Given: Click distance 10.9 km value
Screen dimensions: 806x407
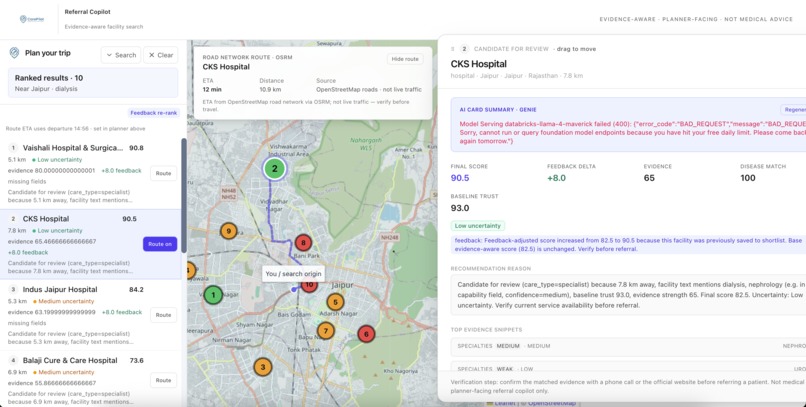Looking at the screenshot, I should 270,89.
